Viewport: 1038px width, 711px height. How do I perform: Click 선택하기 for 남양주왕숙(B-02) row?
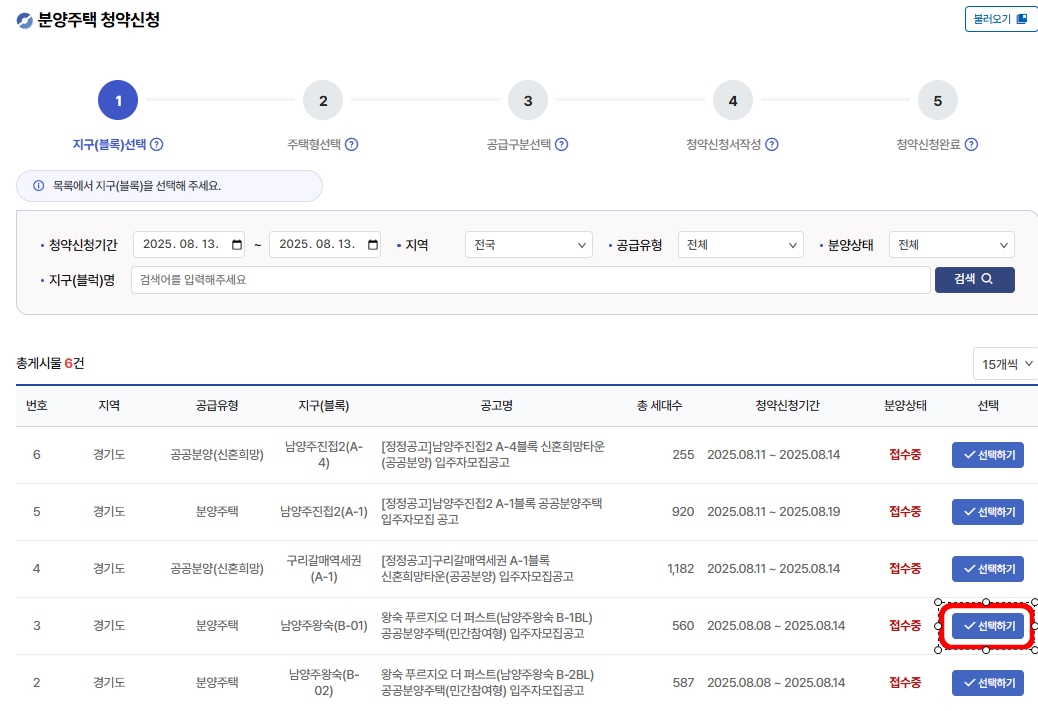coord(988,683)
